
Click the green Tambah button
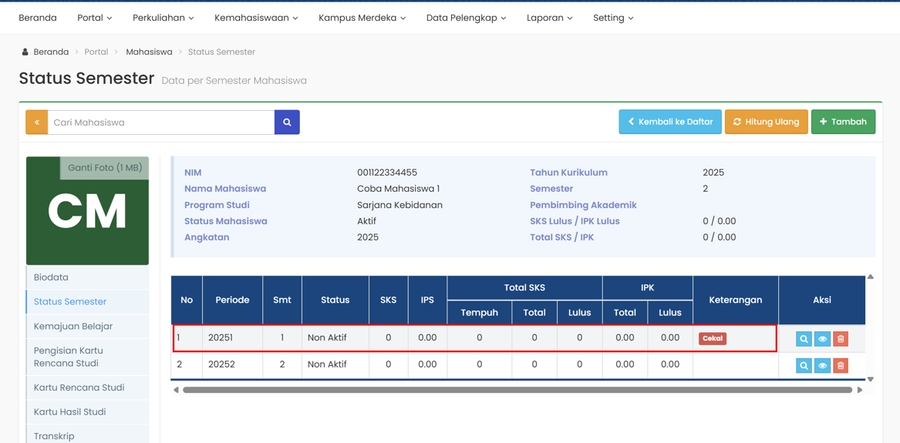point(843,122)
